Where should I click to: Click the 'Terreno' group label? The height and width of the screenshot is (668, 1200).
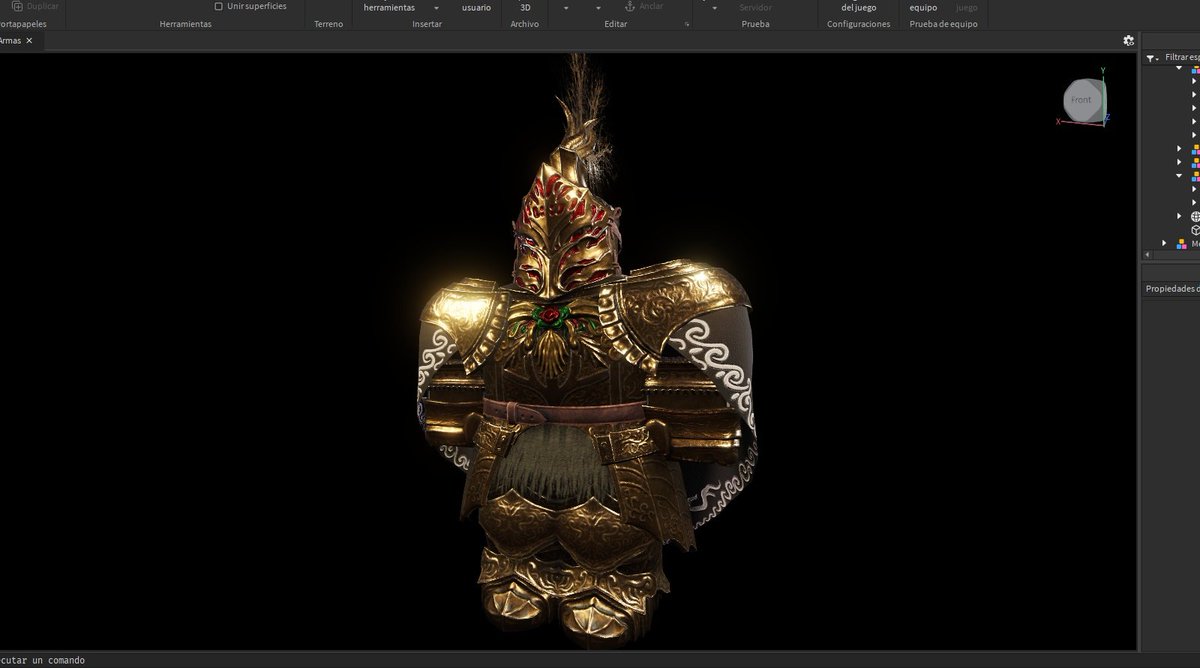(x=328, y=24)
